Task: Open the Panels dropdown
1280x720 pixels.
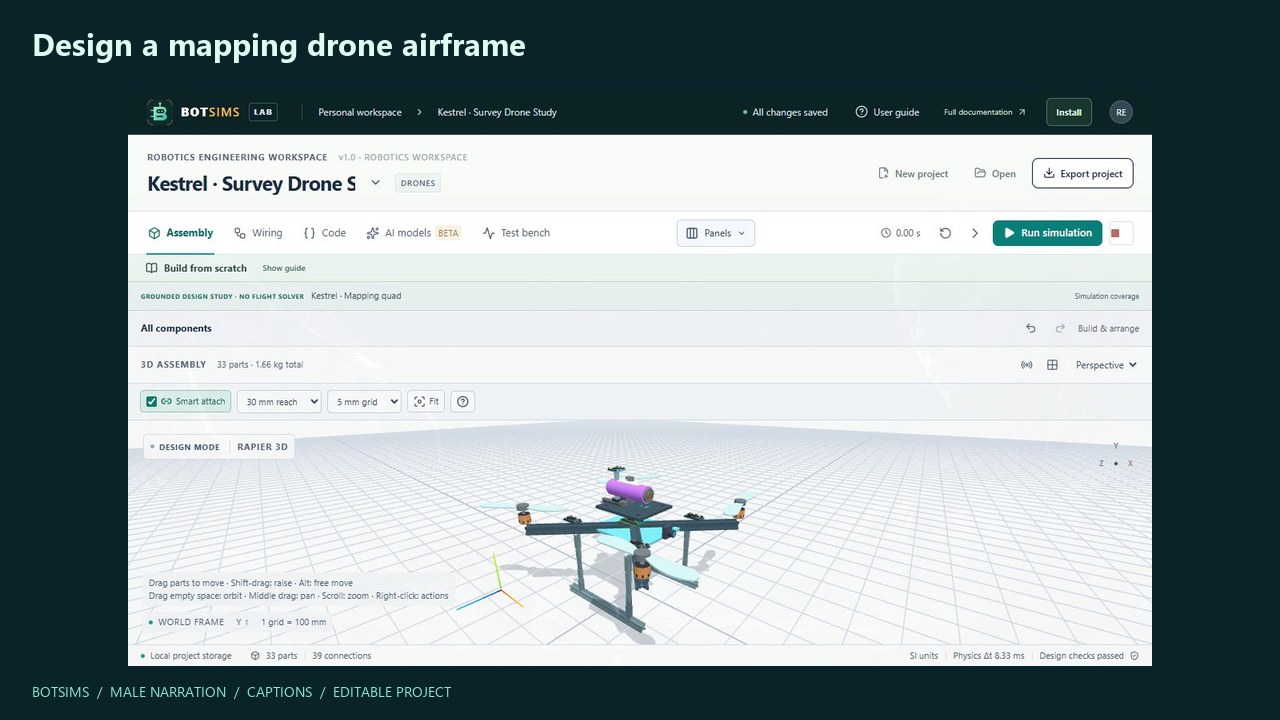Action: coord(716,233)
